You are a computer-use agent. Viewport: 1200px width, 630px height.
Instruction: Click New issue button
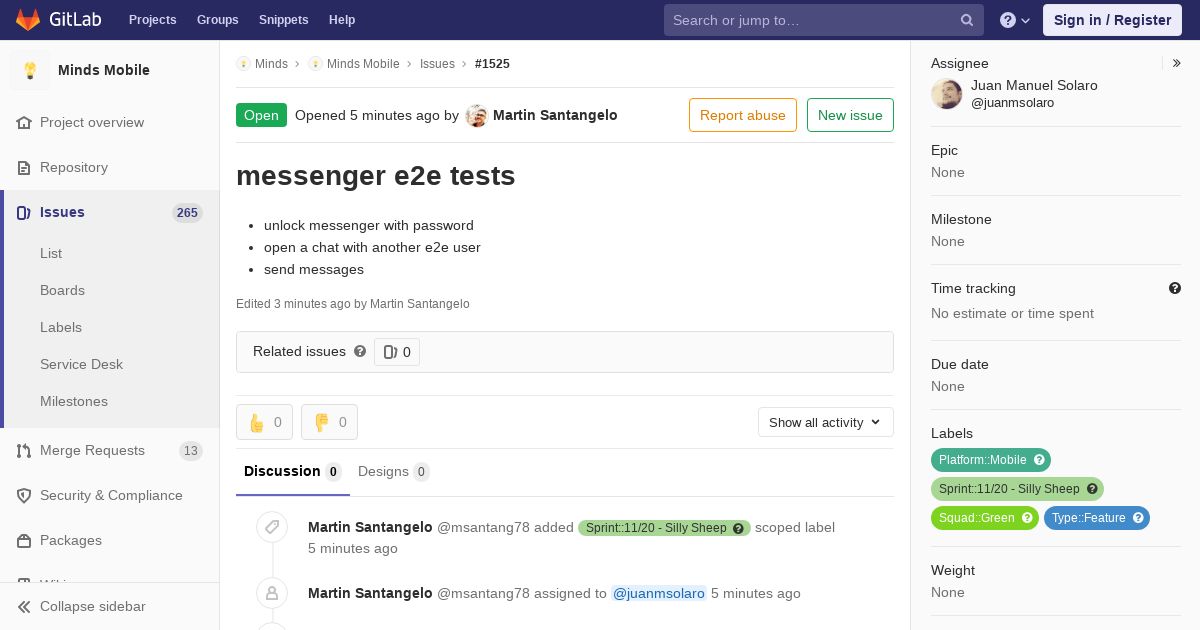click(x=850, y=115)
